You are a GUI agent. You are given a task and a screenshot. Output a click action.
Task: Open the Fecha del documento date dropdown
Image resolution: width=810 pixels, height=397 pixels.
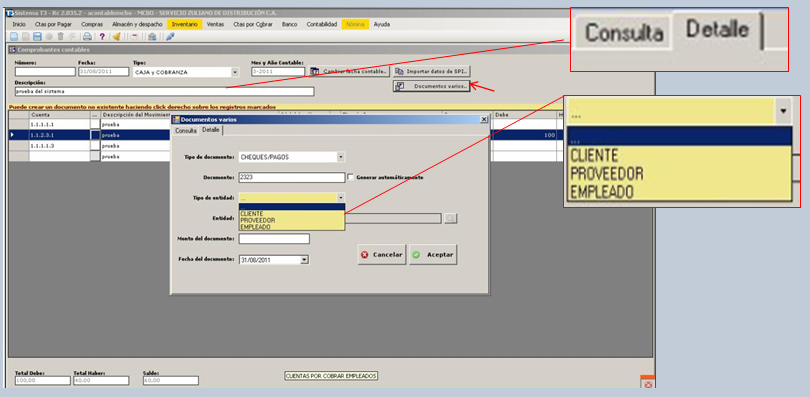click(x=304, y=260)
